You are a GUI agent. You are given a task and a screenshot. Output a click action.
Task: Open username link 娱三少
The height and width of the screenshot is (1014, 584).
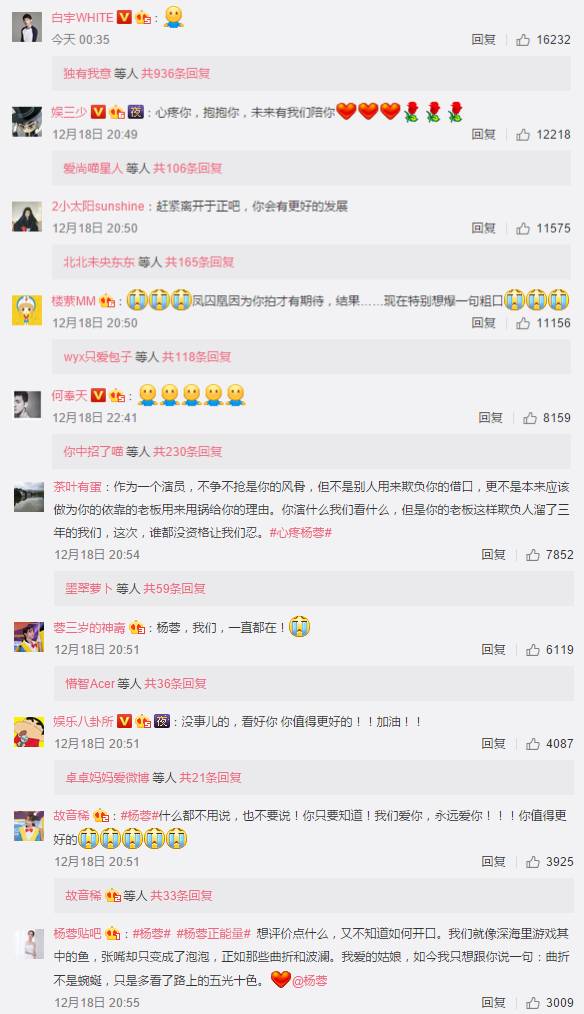pos(69,112)
